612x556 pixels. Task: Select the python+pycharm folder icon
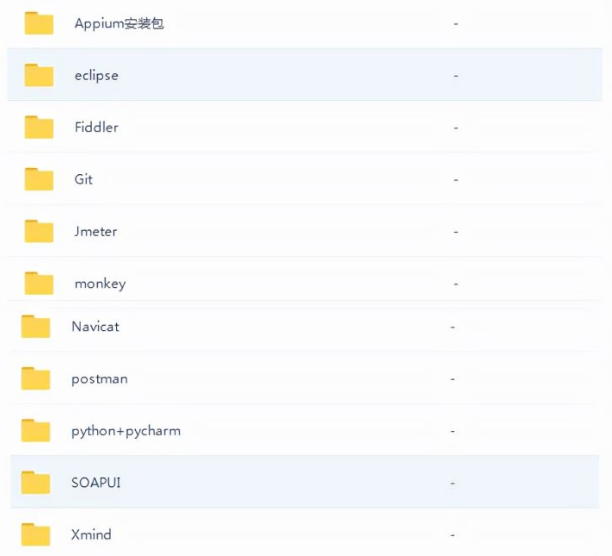pyautogui.click(x=36, y=430)
